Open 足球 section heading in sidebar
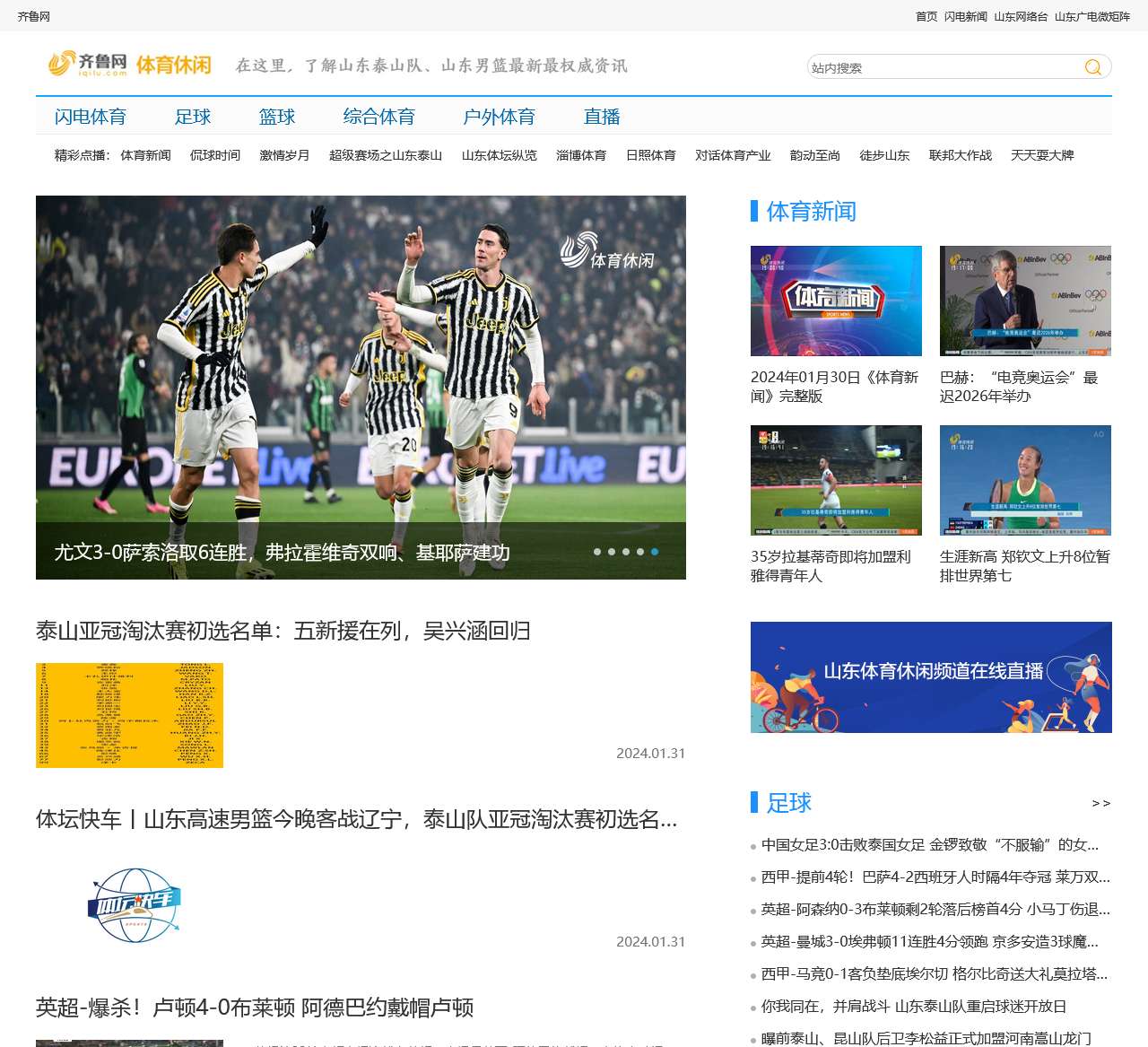Screen dimensions: 1148x1047 (789, 803)
